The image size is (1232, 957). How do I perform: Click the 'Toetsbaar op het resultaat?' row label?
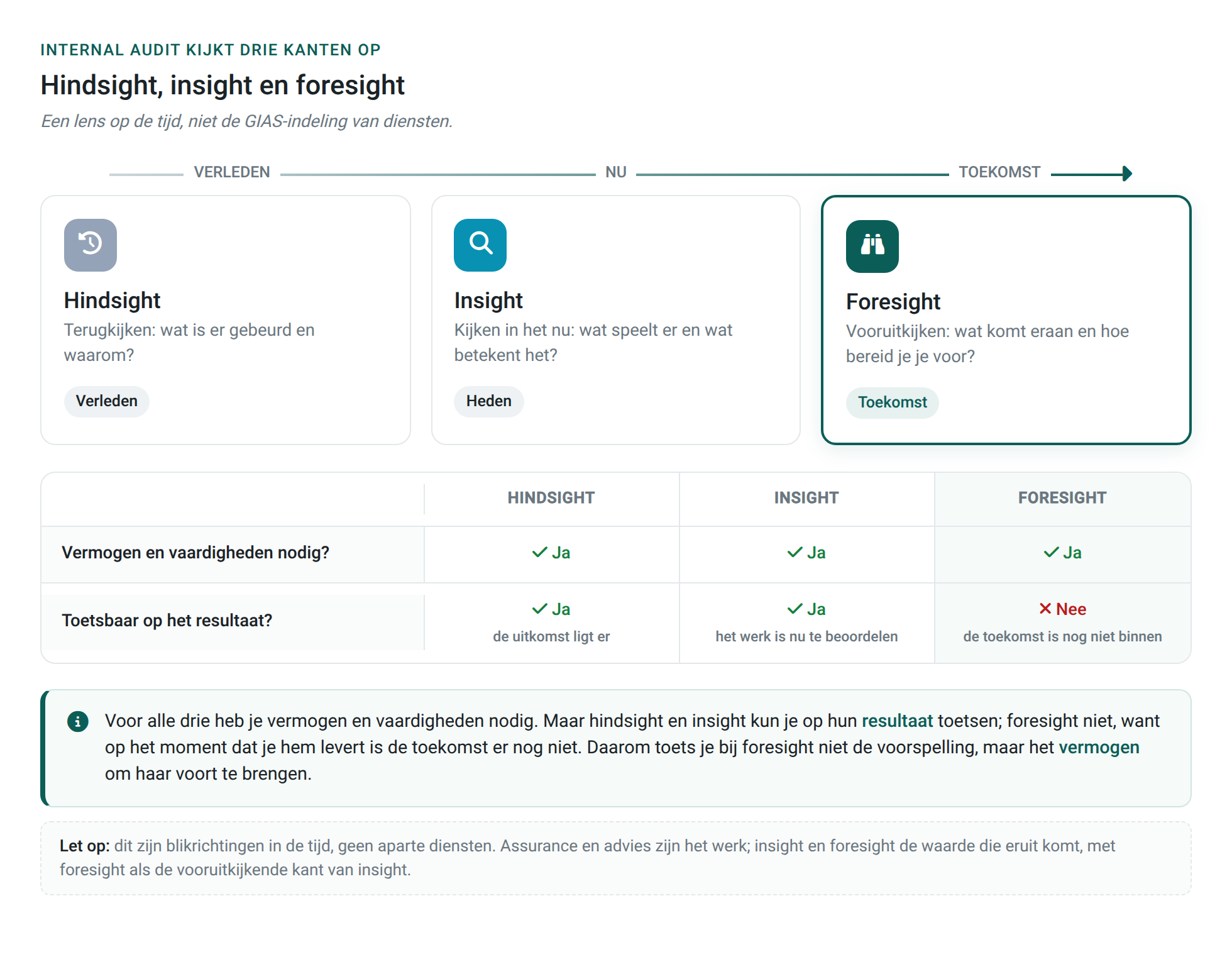point(167,621)
